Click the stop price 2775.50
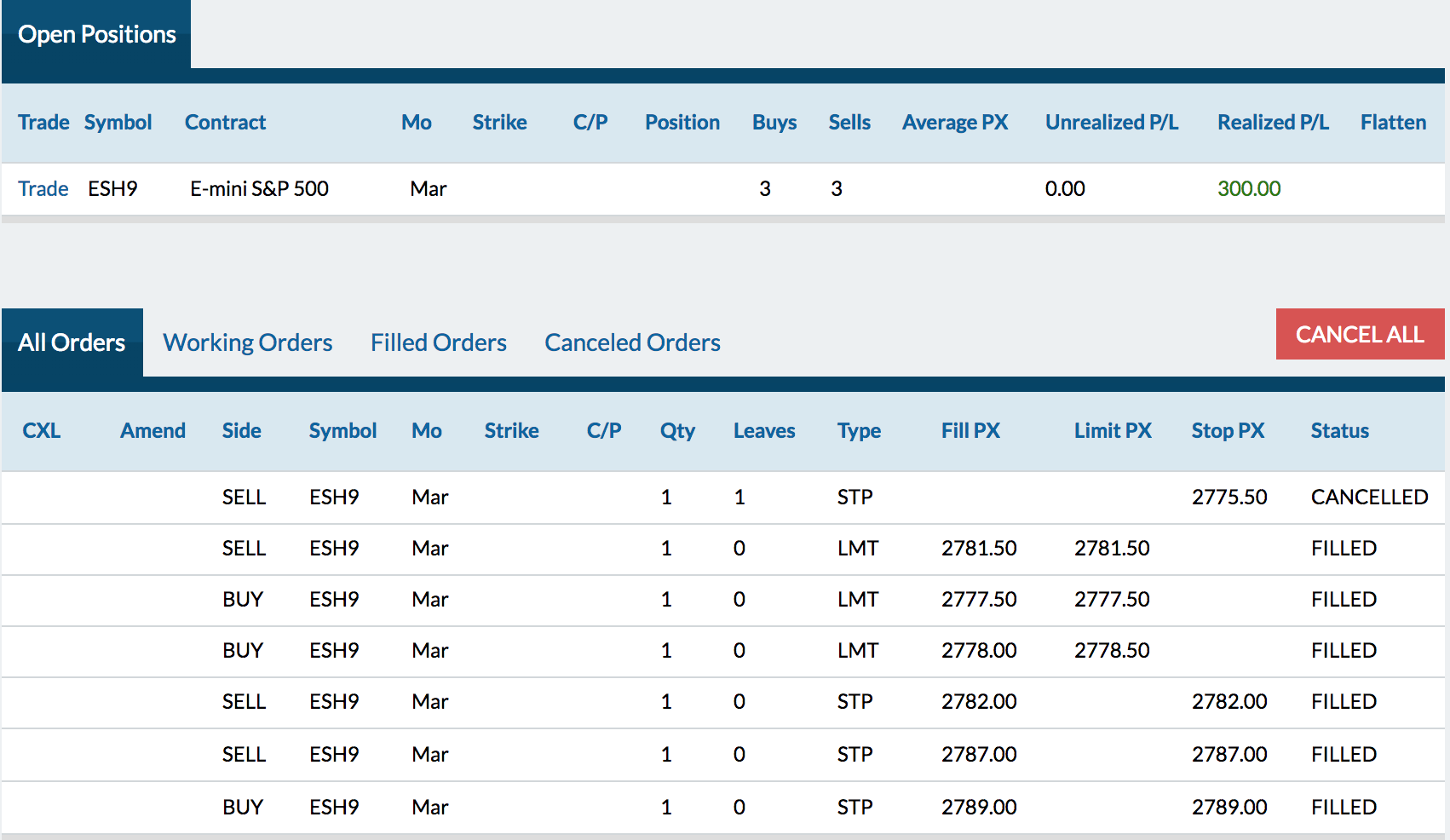The height and width of the screenshot is (840, 1450). point(1229,497)
